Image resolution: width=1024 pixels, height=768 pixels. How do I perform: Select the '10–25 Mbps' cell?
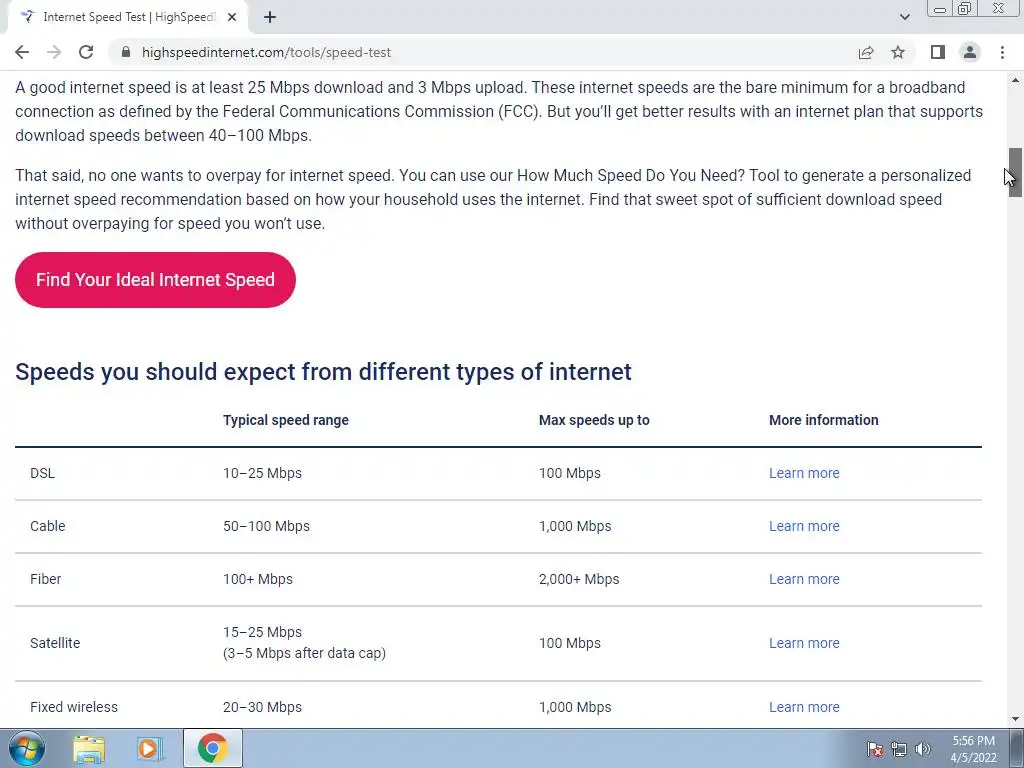(262, 473)
